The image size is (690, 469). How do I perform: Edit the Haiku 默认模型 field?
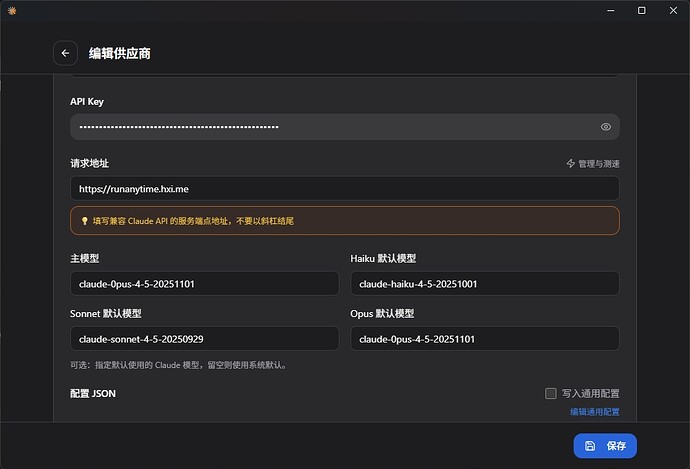tap(485, 284)
